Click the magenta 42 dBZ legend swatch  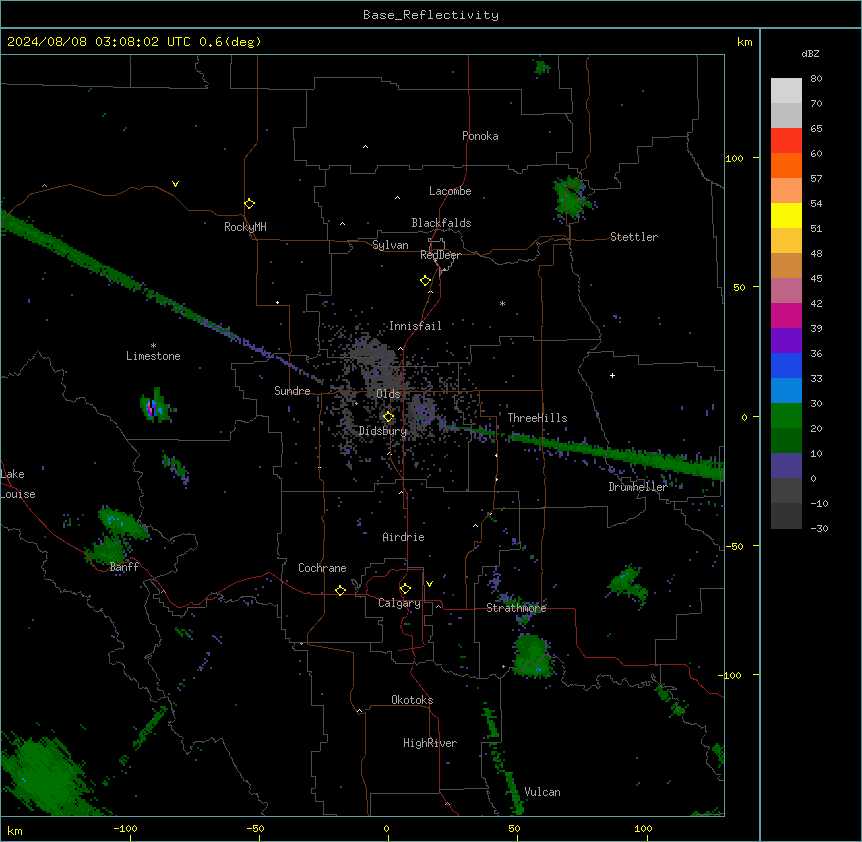point(786,315)
